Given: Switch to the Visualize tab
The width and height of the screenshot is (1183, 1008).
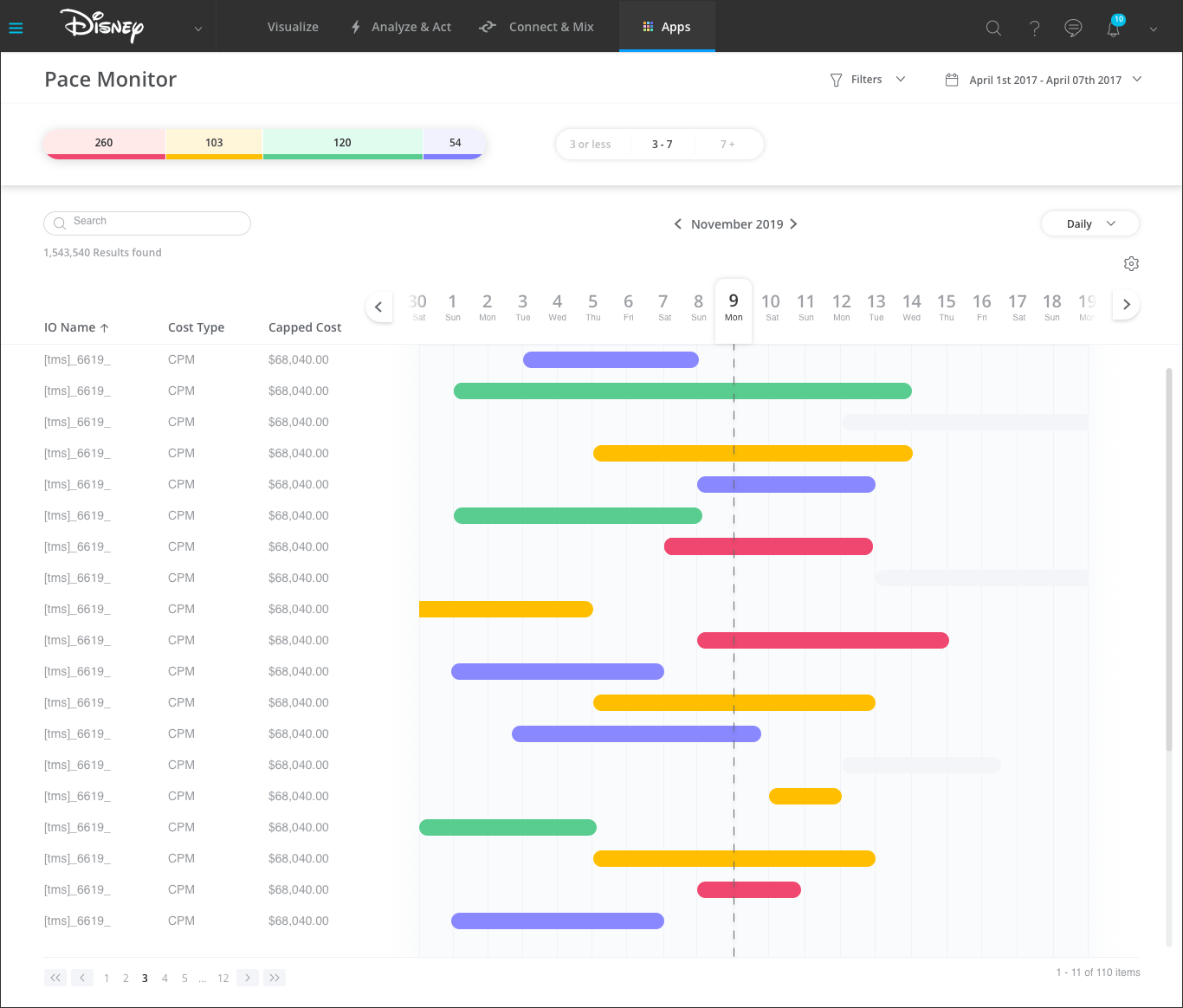Looking at the screenshot, I should (x=293, y=27).
